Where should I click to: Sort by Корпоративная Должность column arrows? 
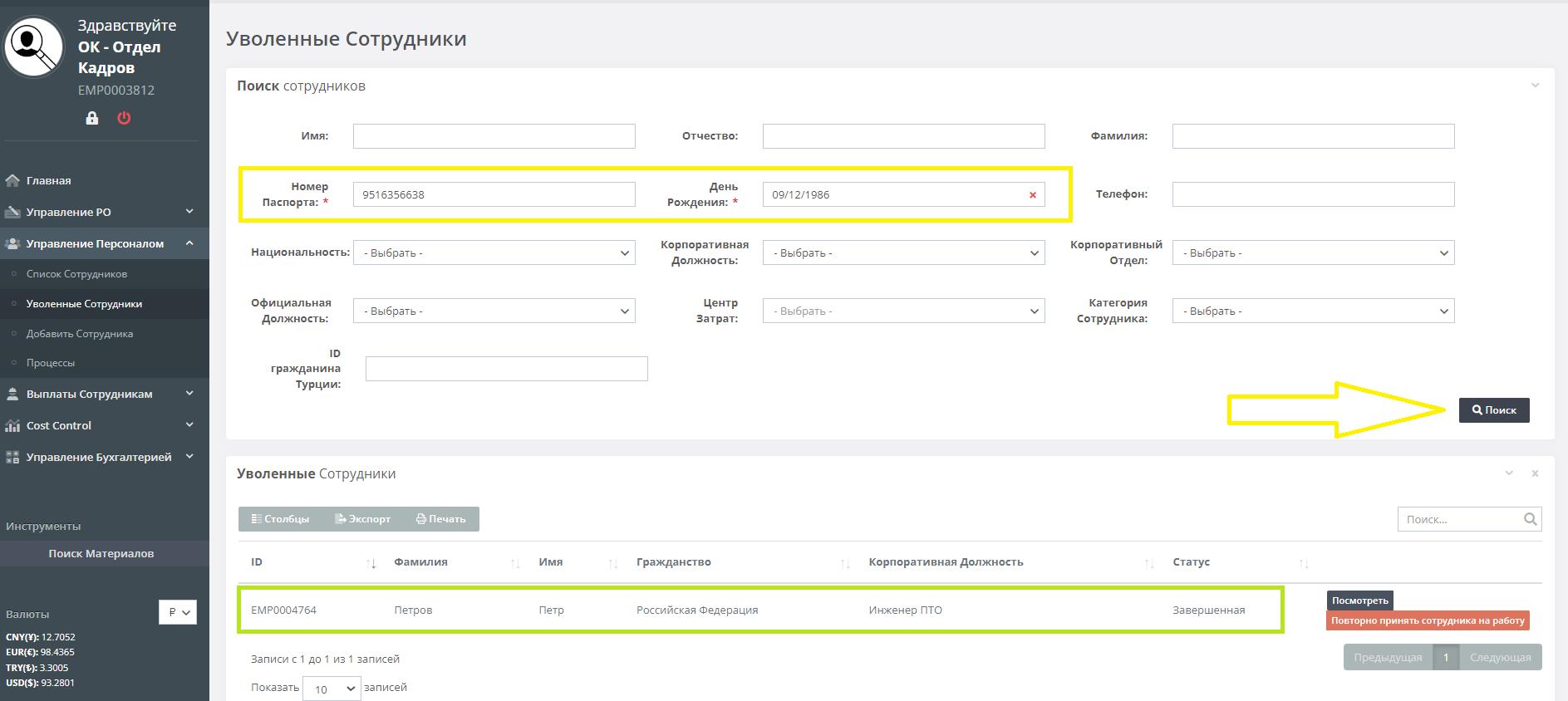pos(1149,563)
